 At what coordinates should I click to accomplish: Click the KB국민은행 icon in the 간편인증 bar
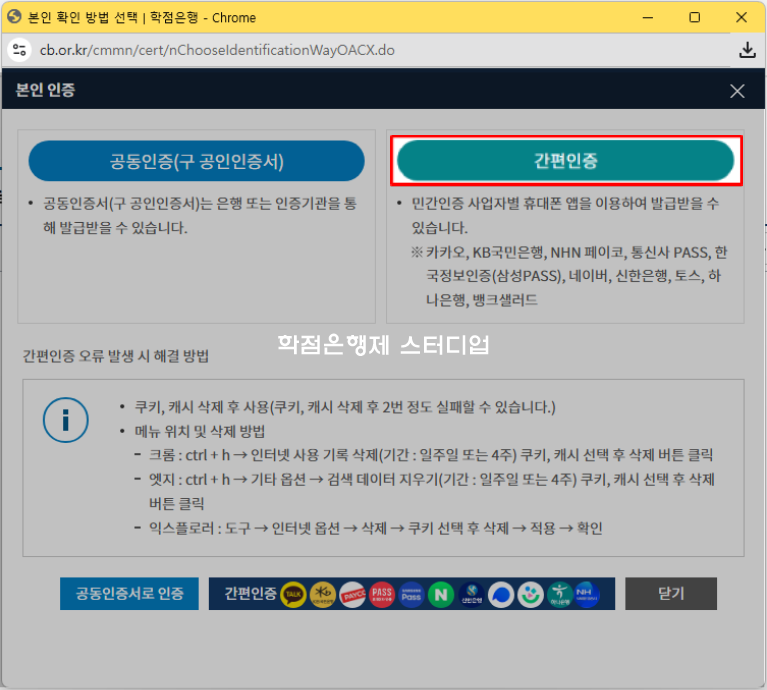pyautogui.click(x=323, y=595)
